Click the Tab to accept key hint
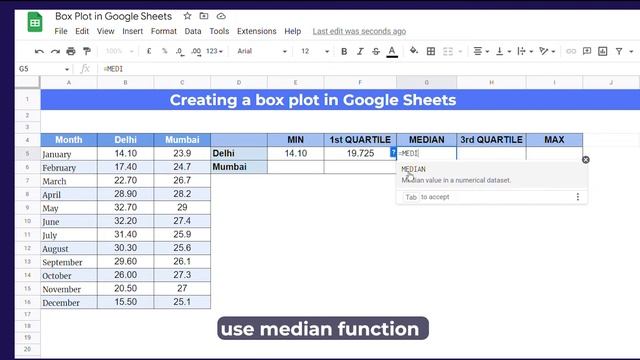Viewport: 640px width, 360px height. (411, 197)
